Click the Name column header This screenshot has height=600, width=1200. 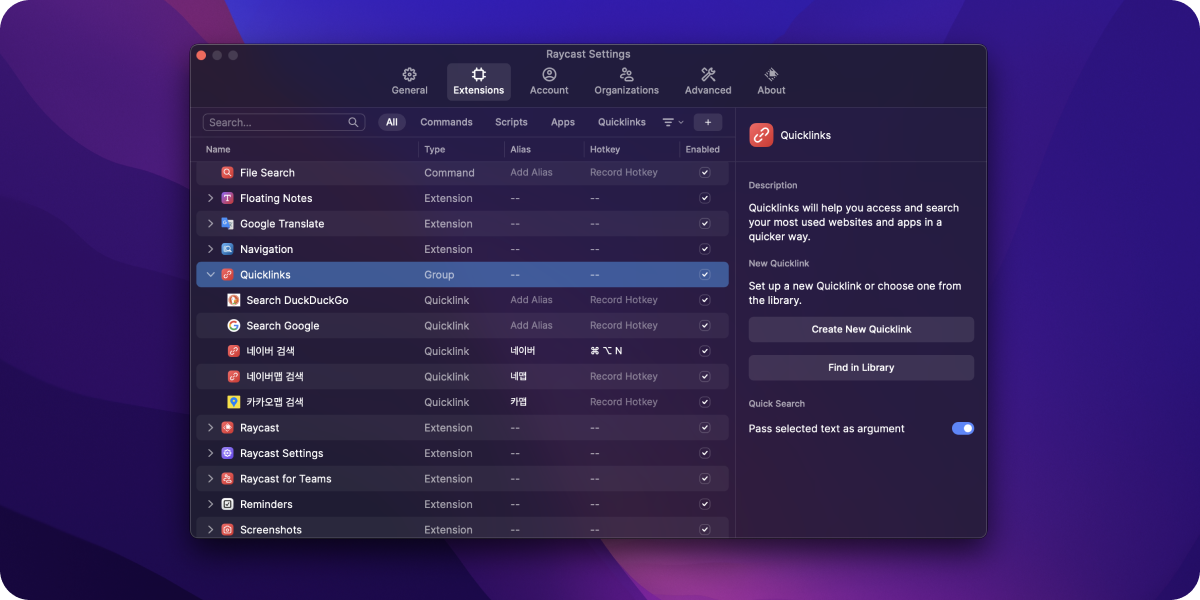pyautogui.click(x=218, y=150)
